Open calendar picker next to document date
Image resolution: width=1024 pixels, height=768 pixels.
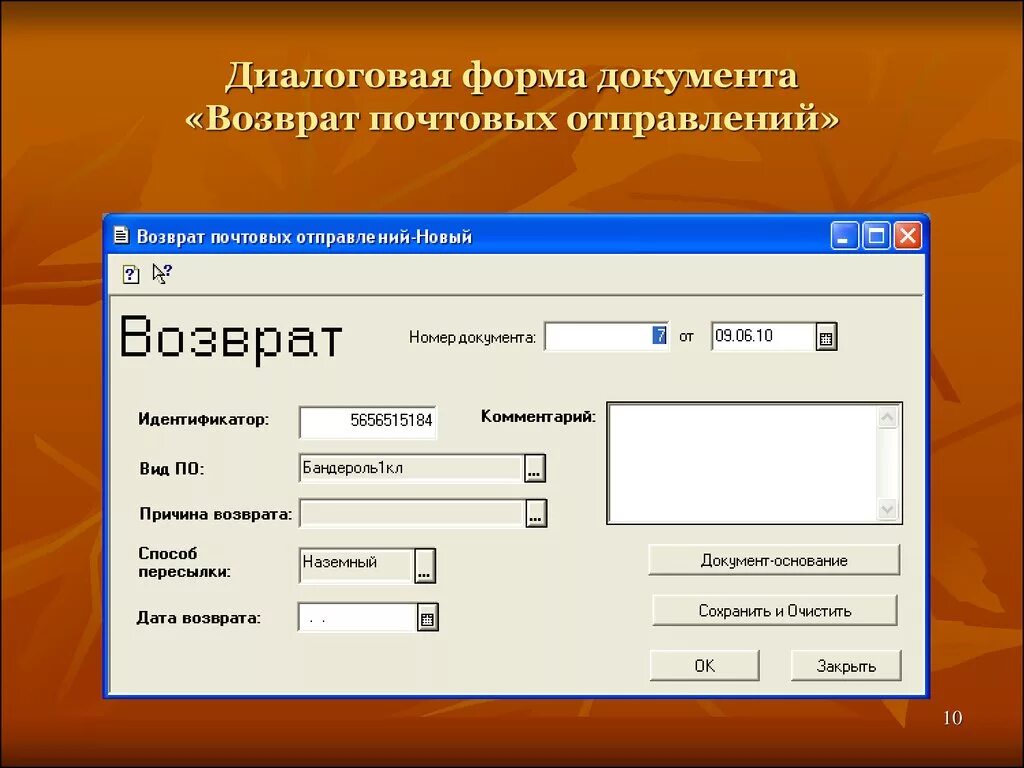tap(826, 337)
